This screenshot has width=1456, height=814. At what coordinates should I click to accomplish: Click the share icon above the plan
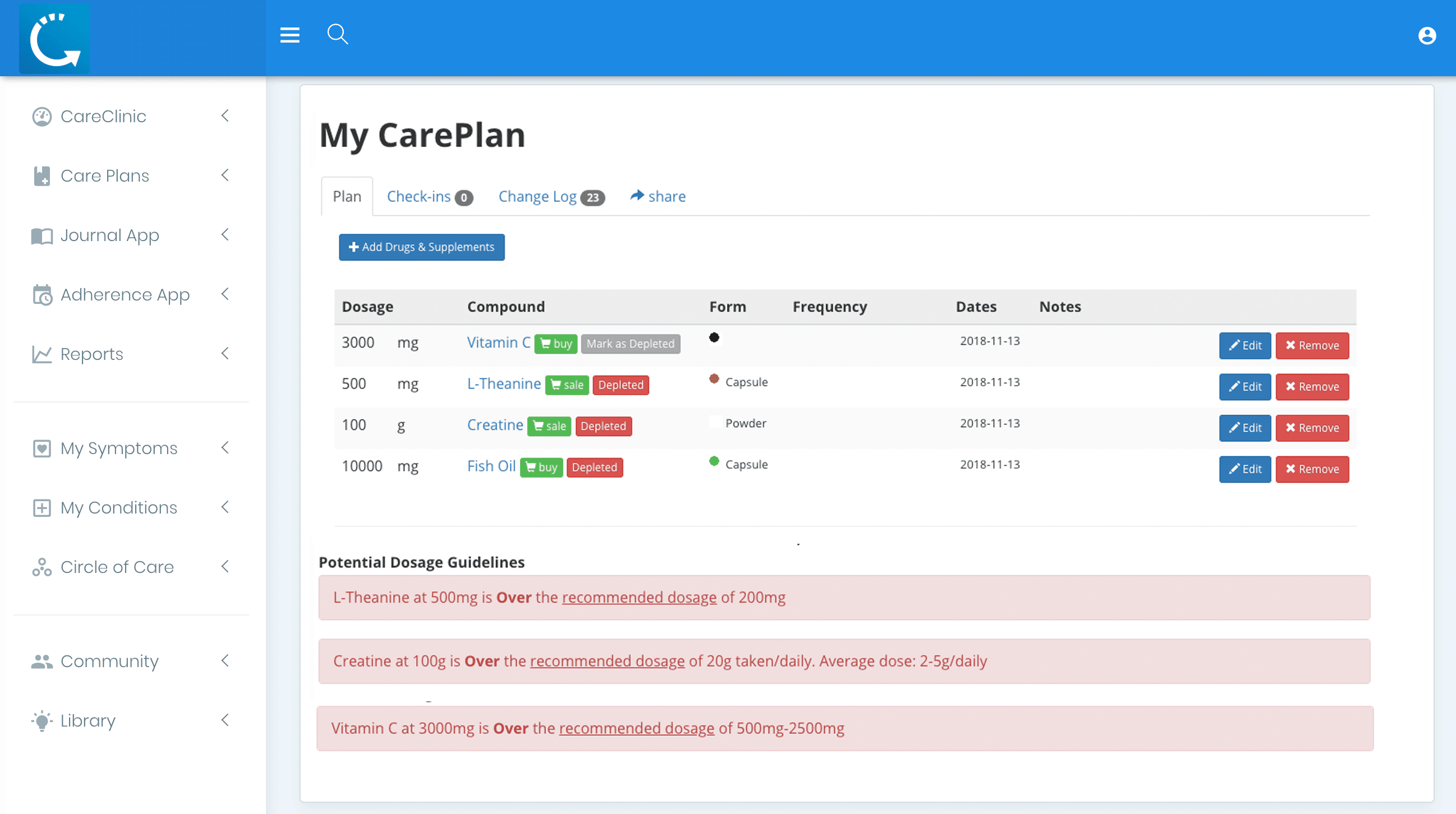(x=637, y=196)
